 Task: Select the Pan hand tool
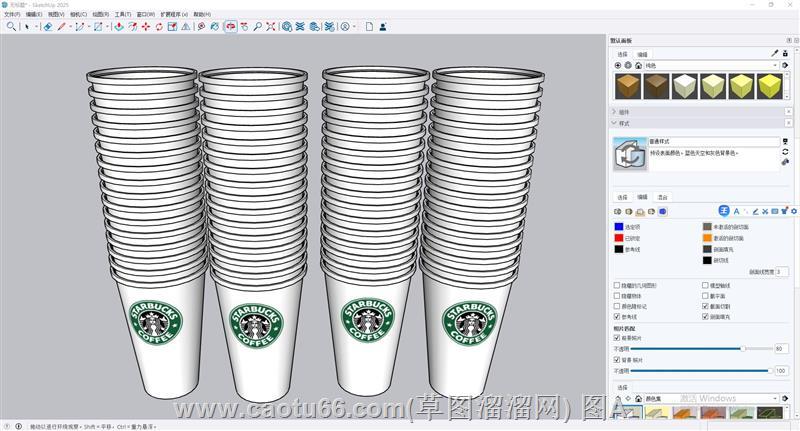[244, 27]
